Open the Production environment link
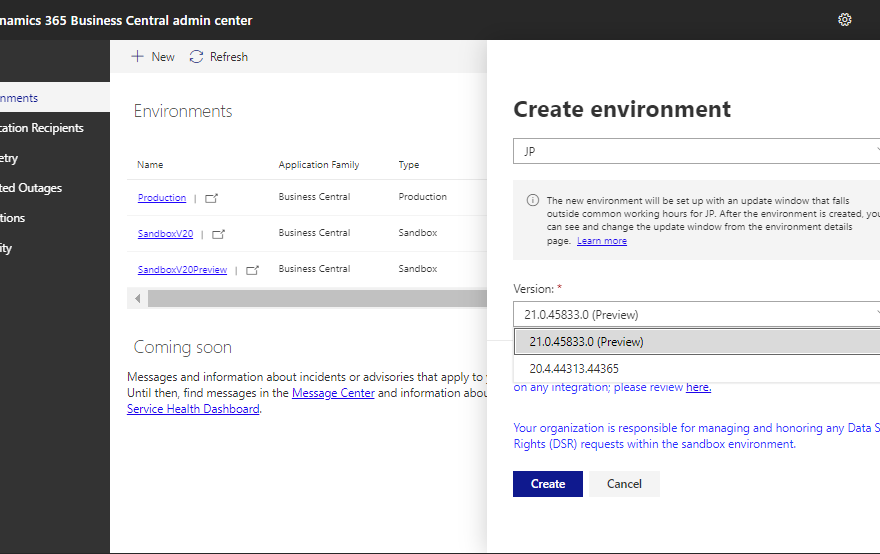The image size is (880, 554). click(x=162, y=198)
